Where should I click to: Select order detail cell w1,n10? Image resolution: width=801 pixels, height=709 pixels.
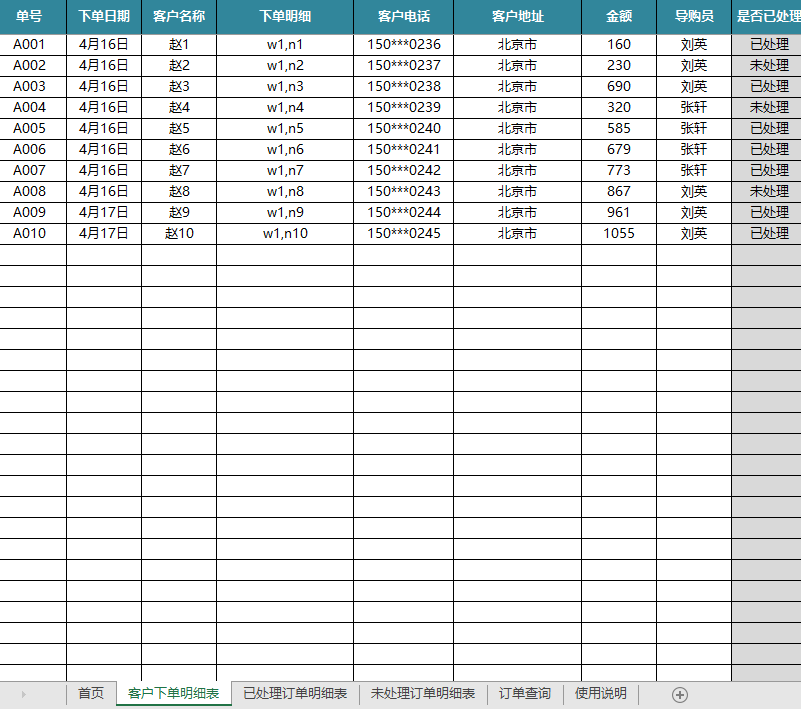coord(285,233)
